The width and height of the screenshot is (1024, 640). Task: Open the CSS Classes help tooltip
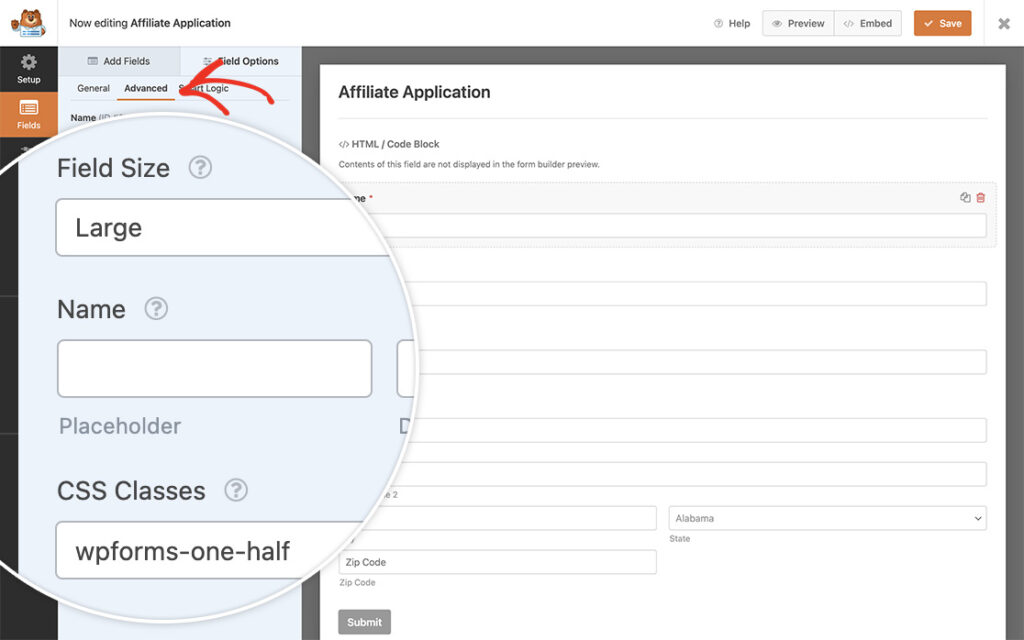pyautogui.click(x=237, y=491)
